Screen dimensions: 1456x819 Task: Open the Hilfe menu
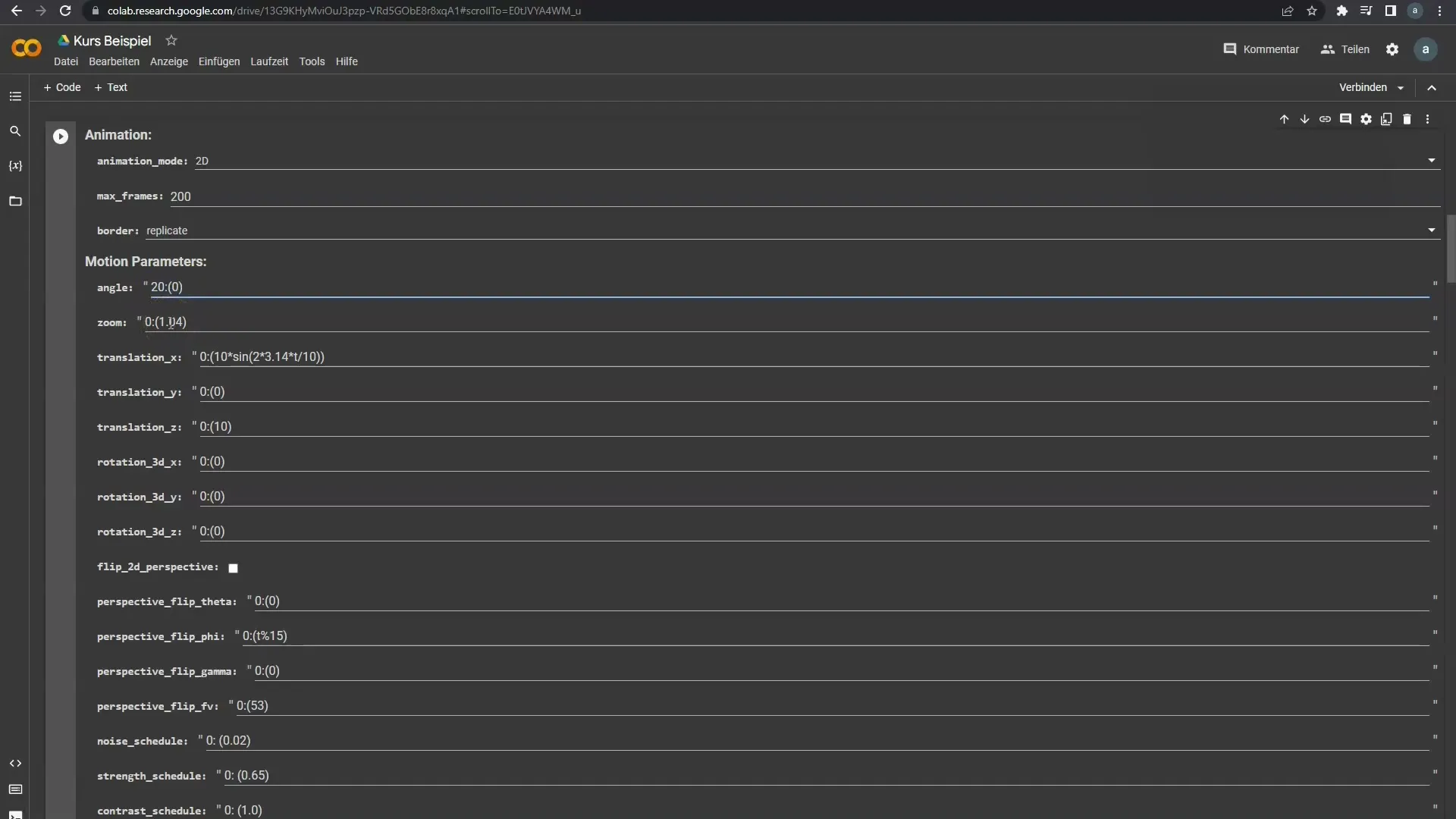click(347, 61)
